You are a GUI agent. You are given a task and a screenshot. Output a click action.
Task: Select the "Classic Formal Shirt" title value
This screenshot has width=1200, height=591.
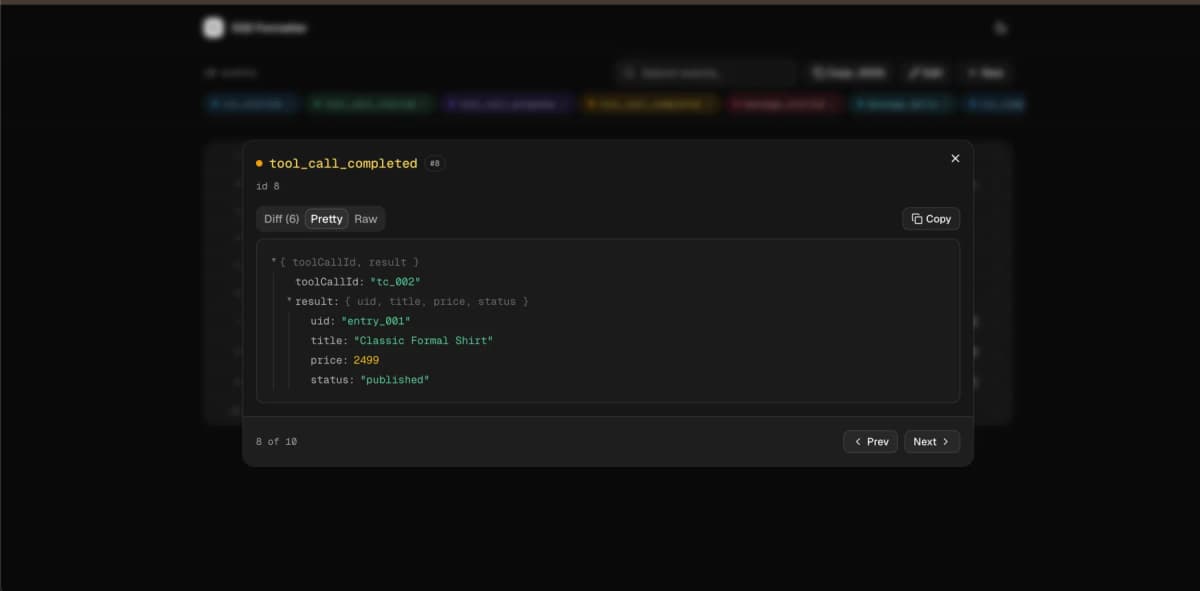[423, 341]
